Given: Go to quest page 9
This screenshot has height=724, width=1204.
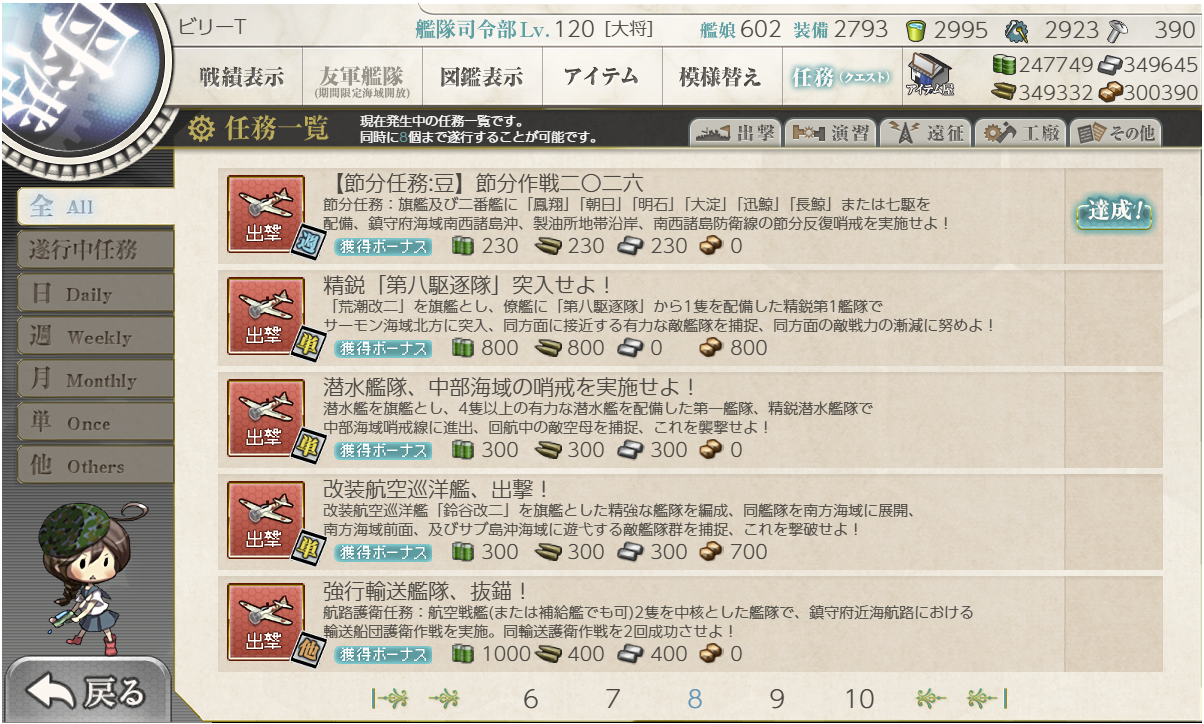Looking at the screenshot, I should point(777,699).
